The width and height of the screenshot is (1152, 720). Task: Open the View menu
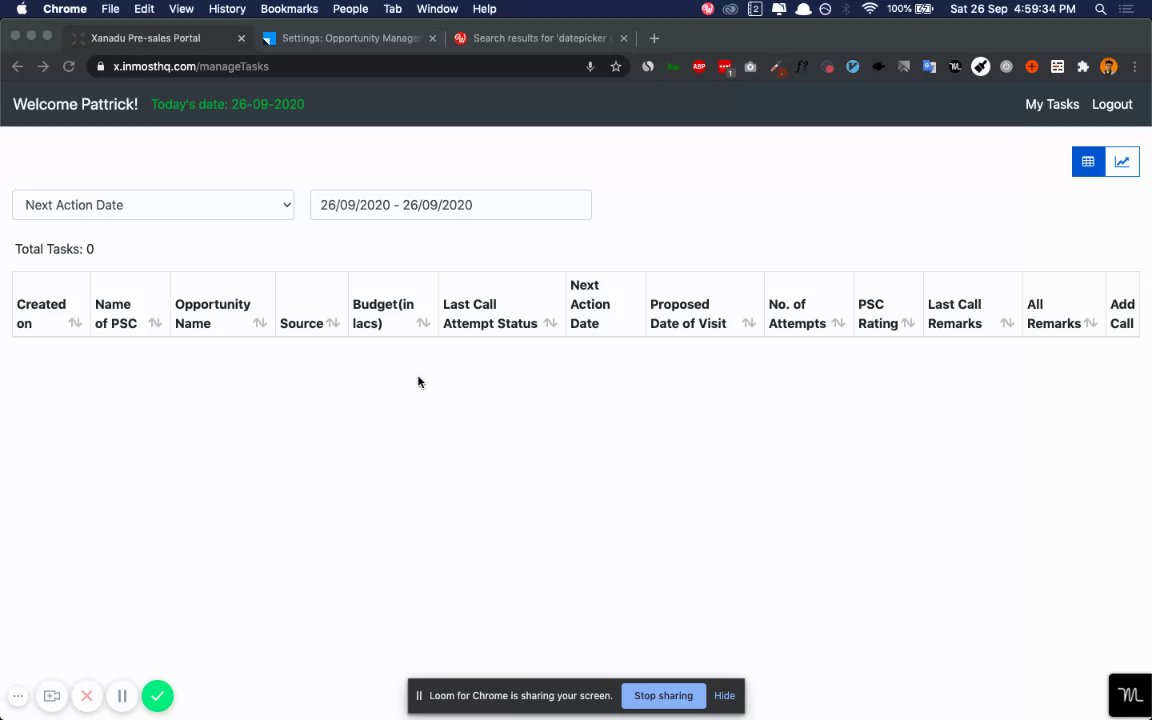[181, 9]
